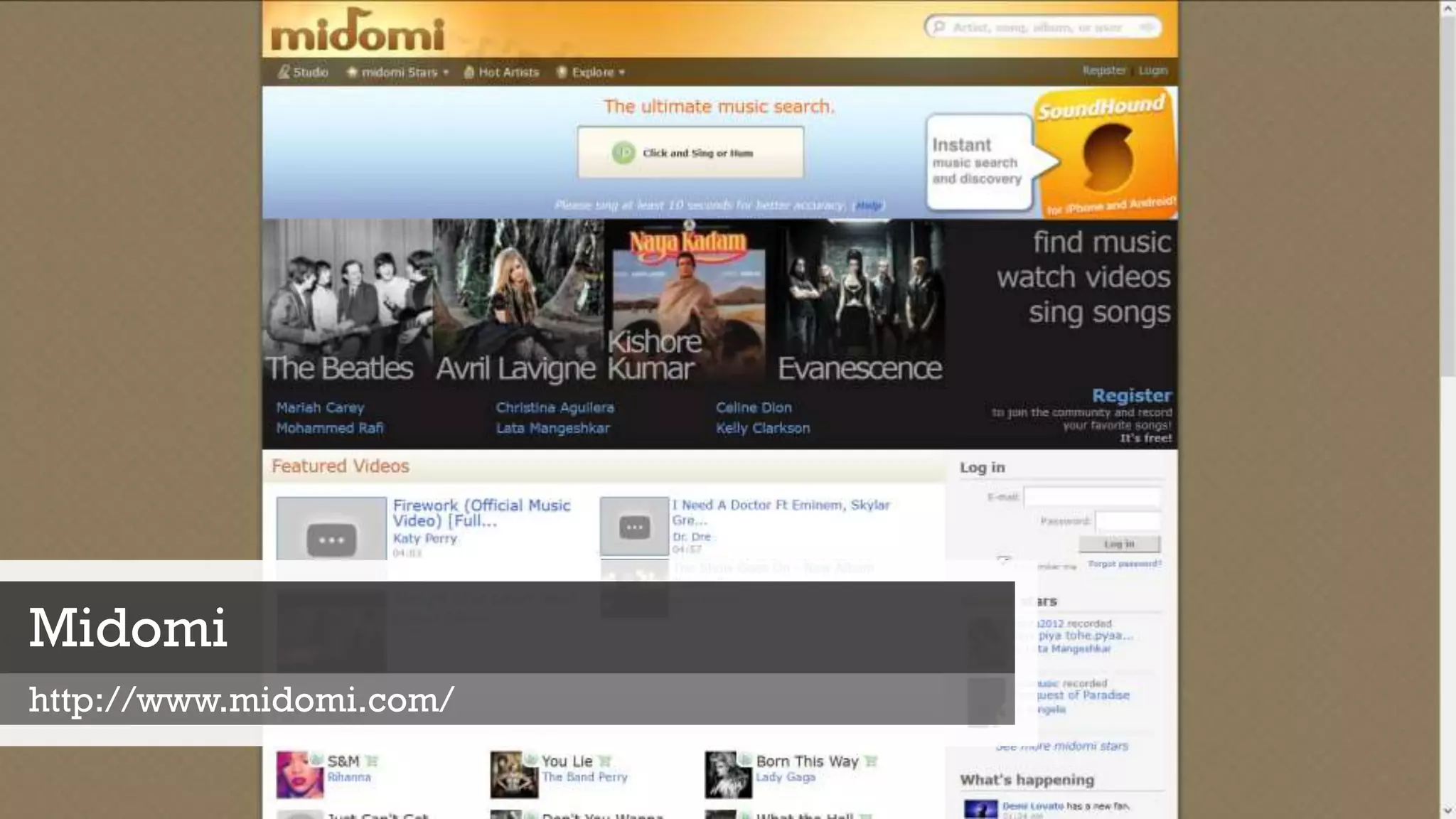Open the Lady Gaga artist link
1456x819 pixels.
(x=786, y=777)
